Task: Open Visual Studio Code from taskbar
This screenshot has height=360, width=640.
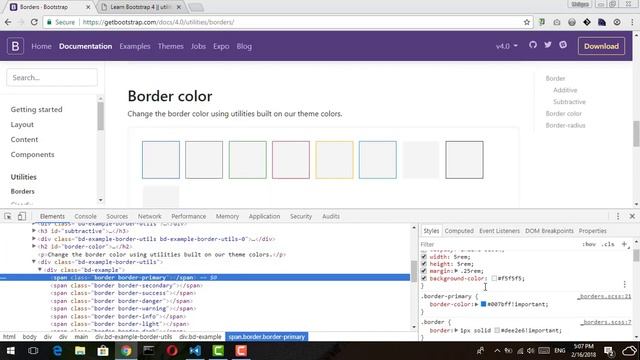Action: click(x=195, y=351)
